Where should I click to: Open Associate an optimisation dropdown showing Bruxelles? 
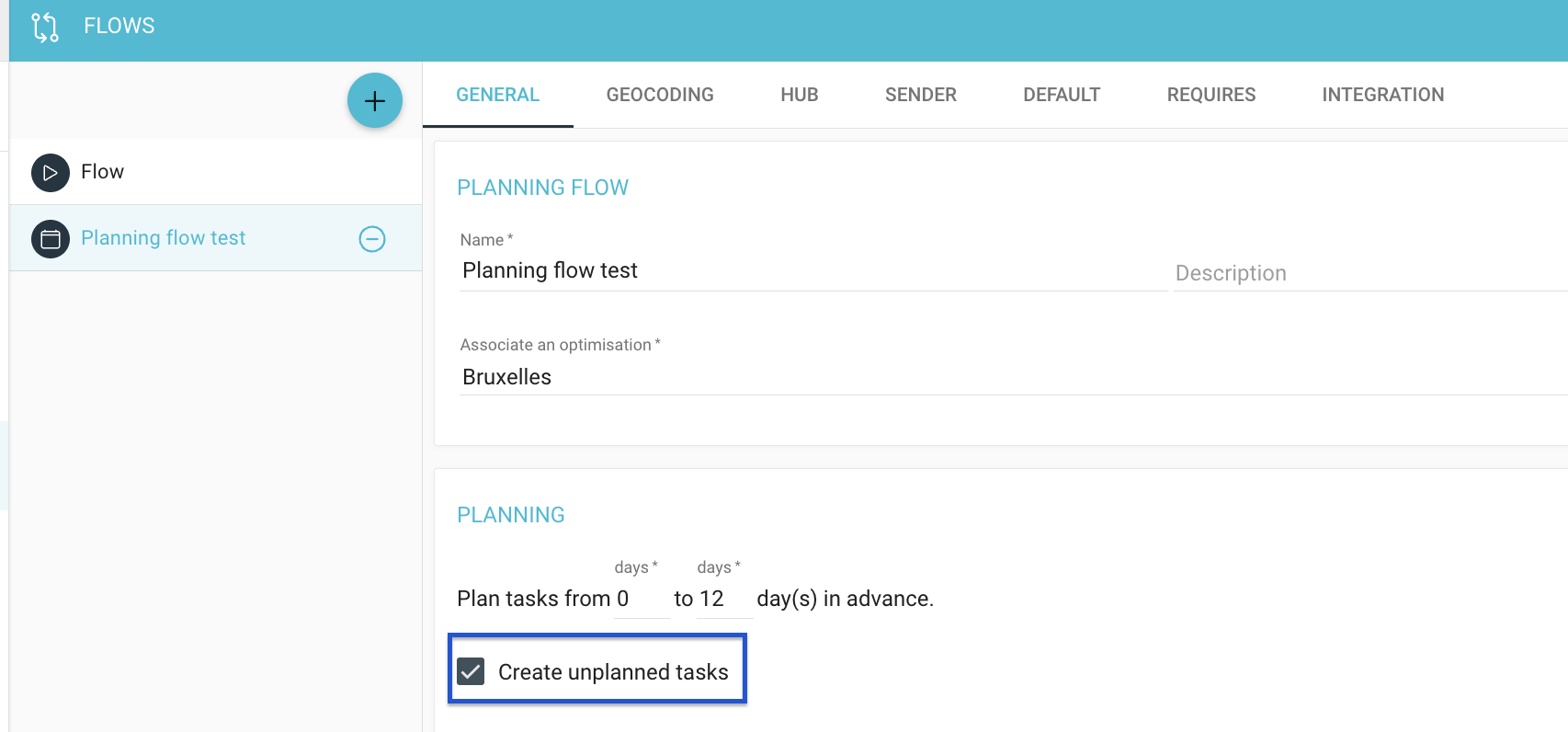(x=1013, y=377)
